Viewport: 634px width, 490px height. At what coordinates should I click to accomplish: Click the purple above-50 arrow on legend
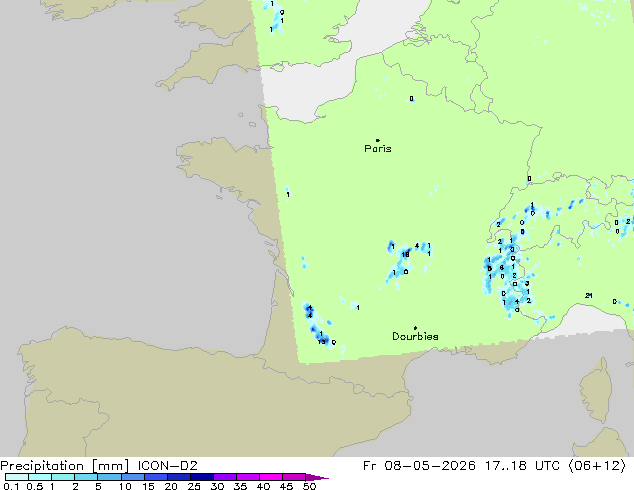pyautogui.click(x=317, y=477)
